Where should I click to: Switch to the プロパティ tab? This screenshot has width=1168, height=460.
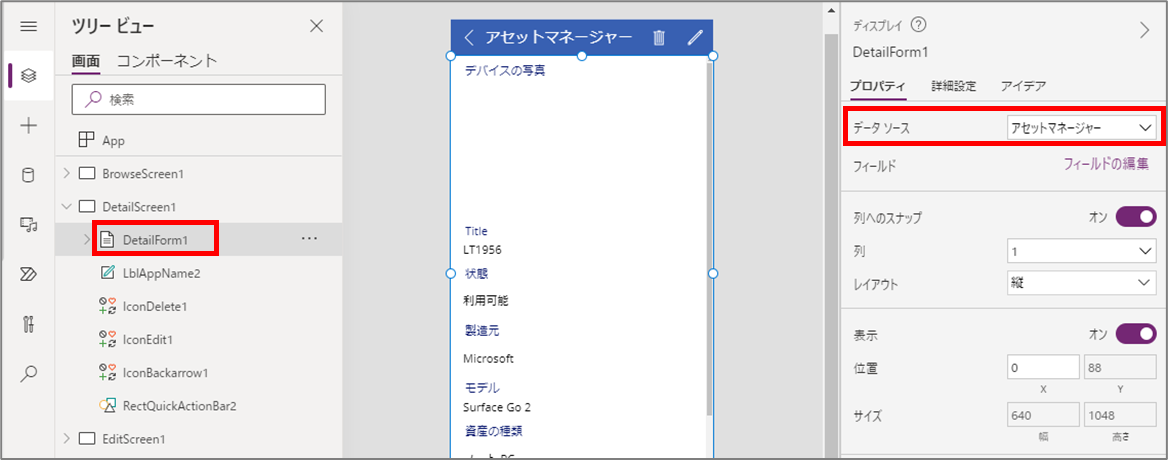point(878,86)
